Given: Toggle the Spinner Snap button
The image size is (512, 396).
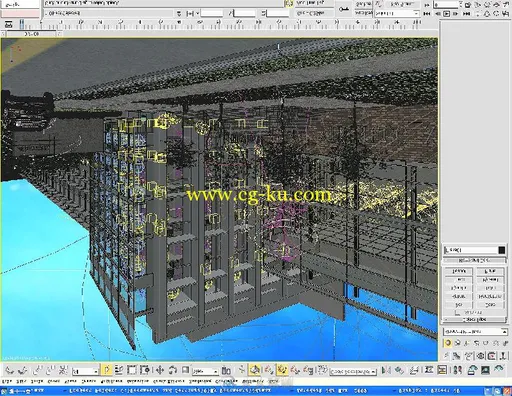Looking at the screenshot, I should tap(308, 370).
